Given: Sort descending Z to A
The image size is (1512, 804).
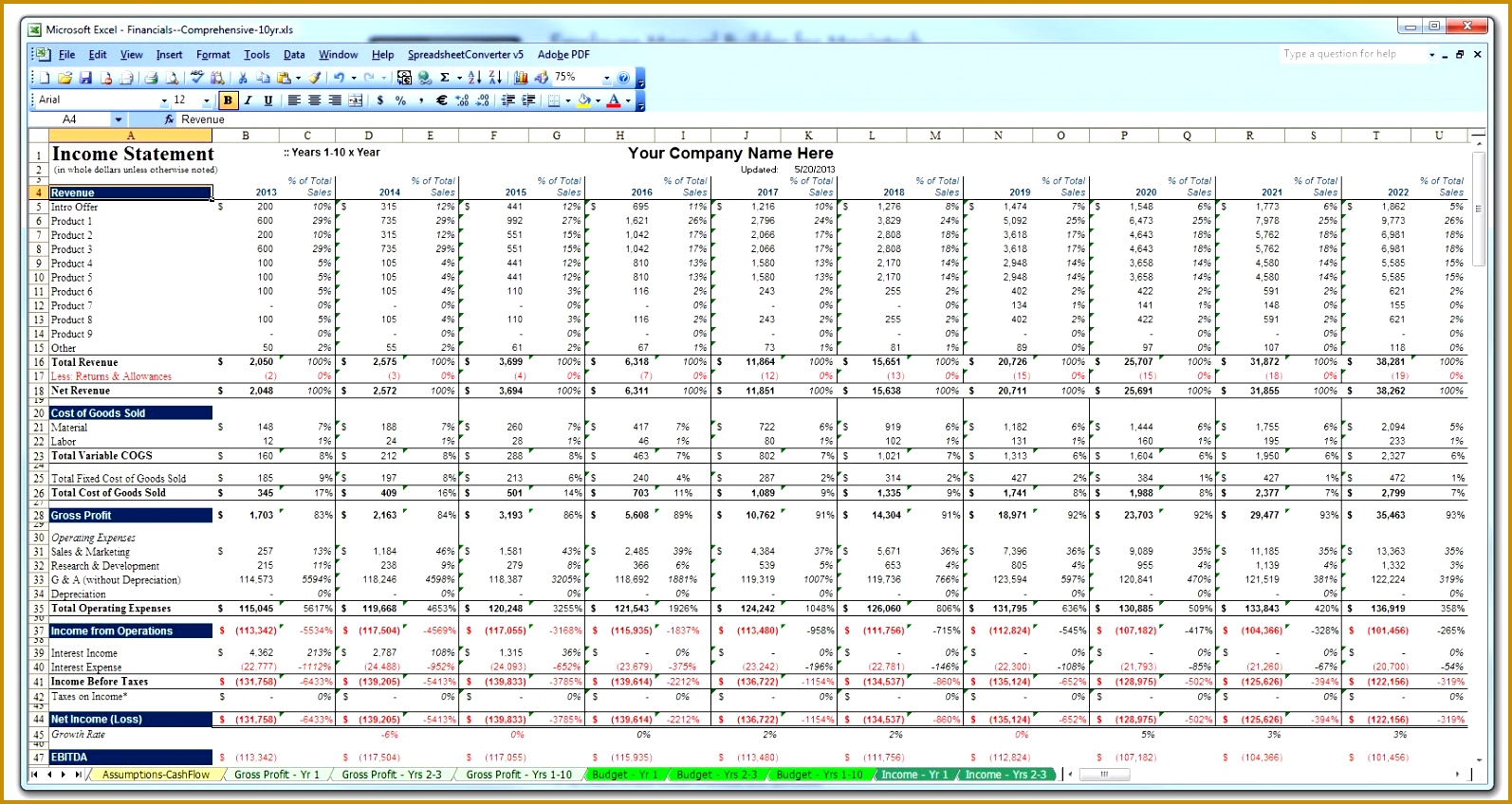Looking at the screenshot, I should 495,78.
